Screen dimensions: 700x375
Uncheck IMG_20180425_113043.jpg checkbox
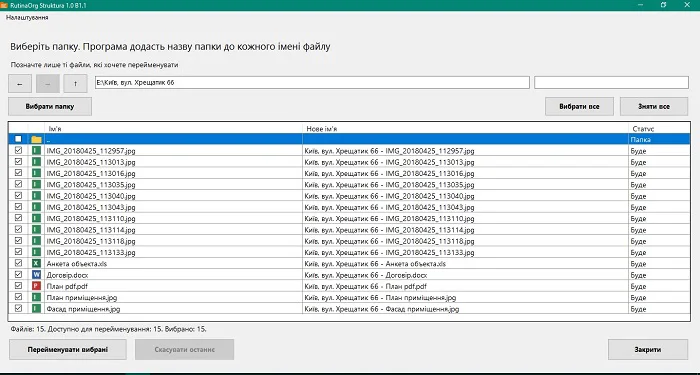18,207
